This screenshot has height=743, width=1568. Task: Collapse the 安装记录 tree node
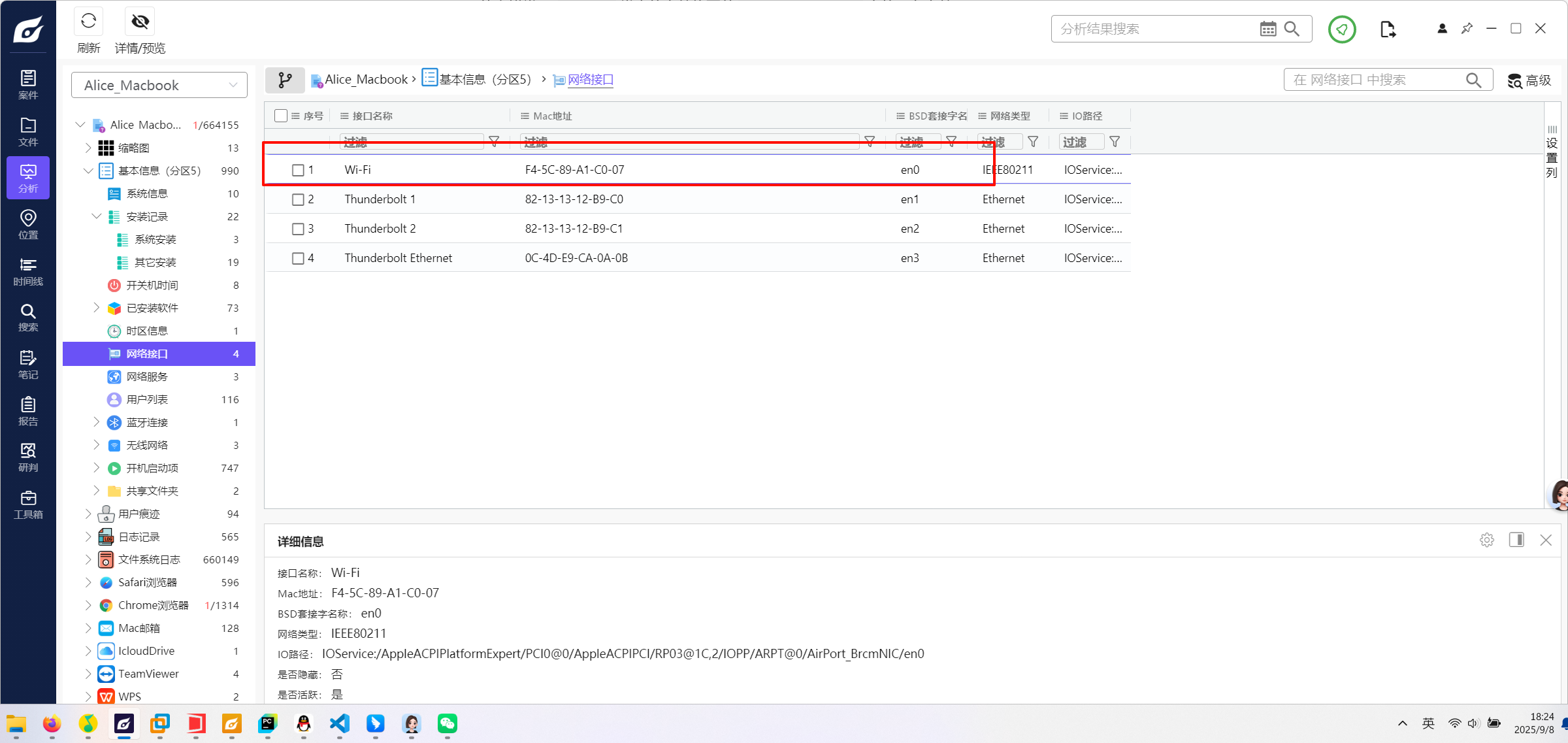point(96,216)
